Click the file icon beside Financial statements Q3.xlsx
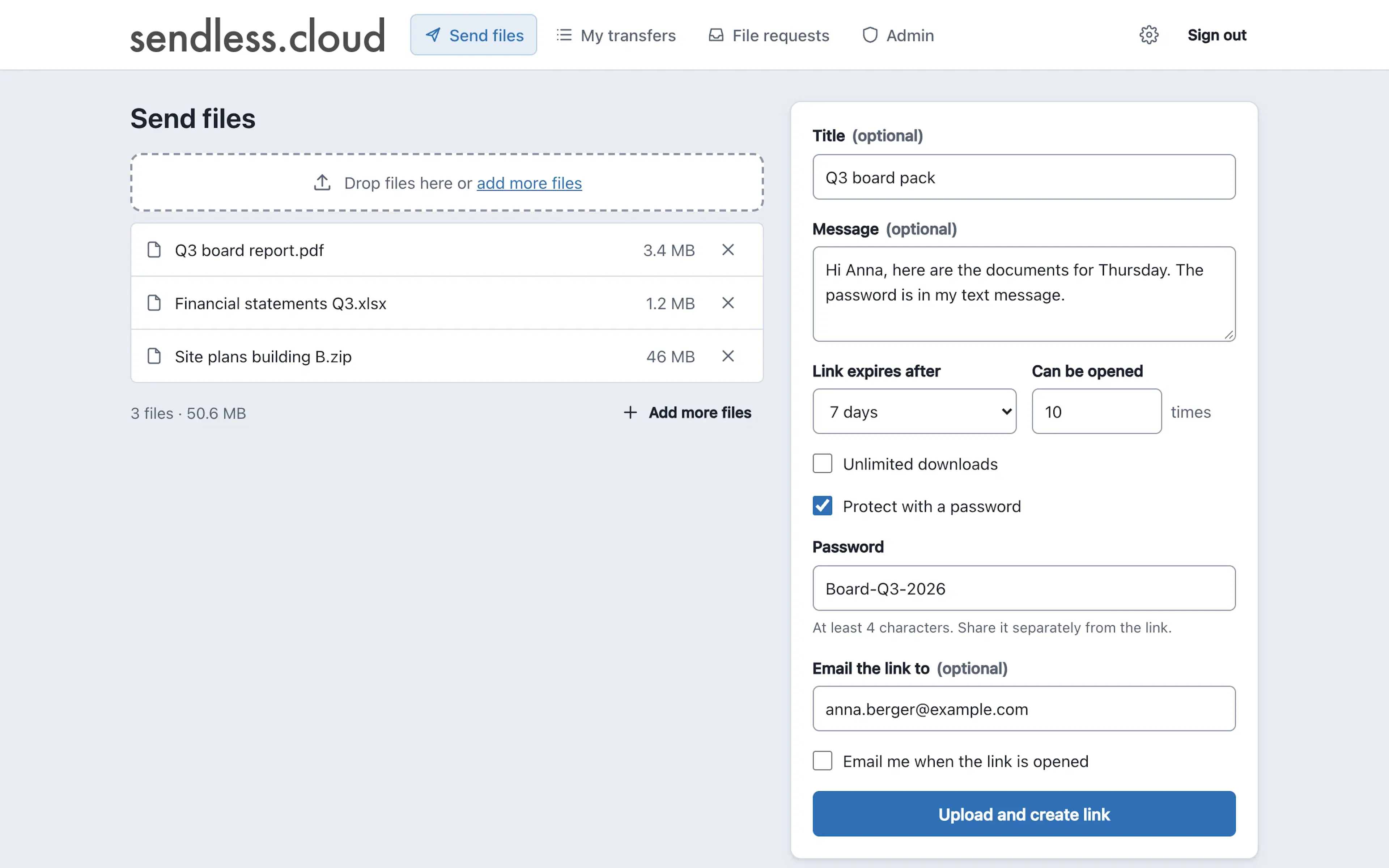The image size is (1389, 868). (x=154, y=303)
